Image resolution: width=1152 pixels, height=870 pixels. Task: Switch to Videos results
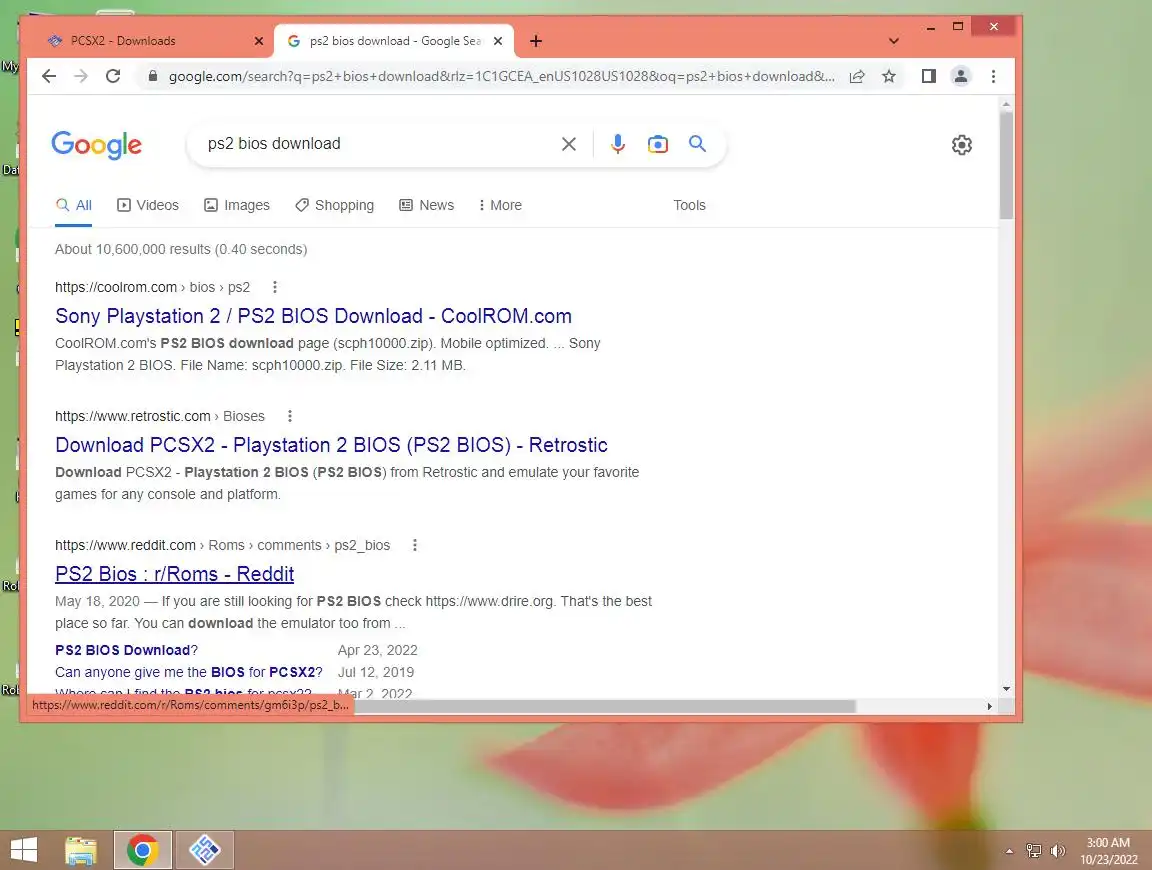148,206
